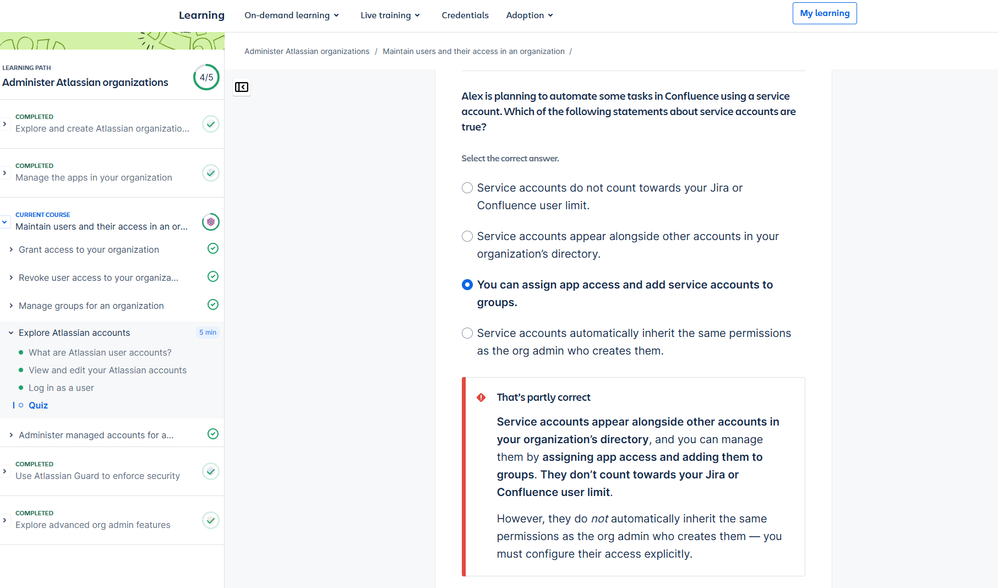Click the checkmark beside Explore and create Atlassian organizations
Image resolution: width=998 pixels, height=588 pixels.
click(210, 125)
